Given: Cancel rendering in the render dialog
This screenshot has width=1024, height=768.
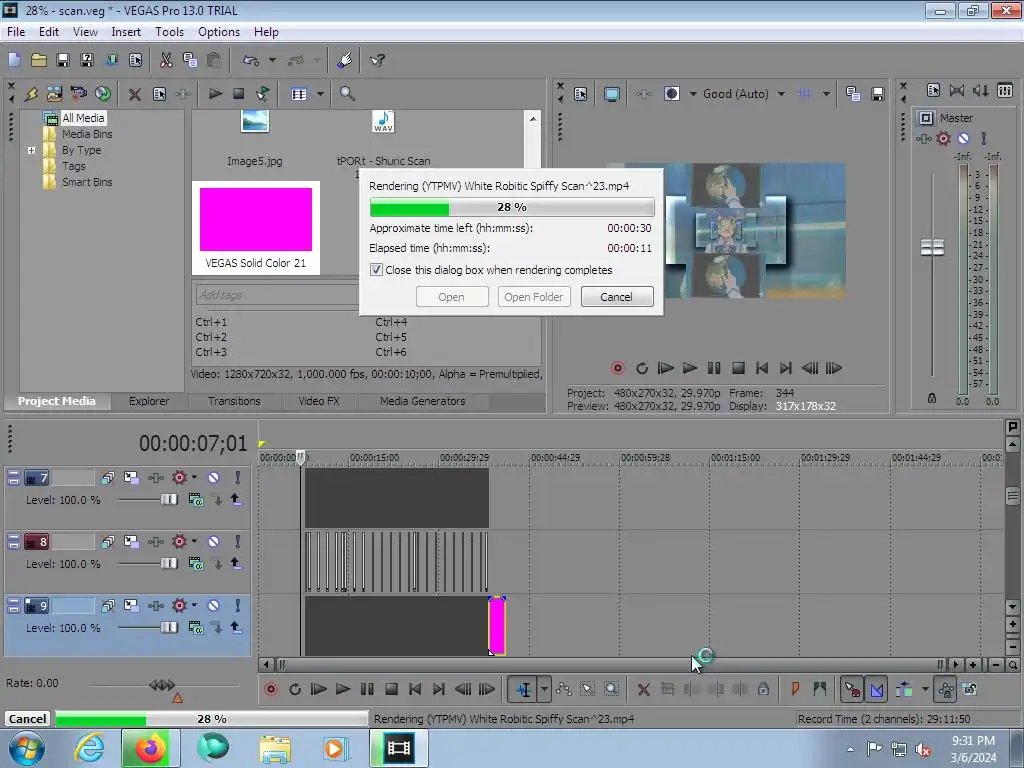Looking at the screenshot, I should pyautogui.click(x=616, y=296).
